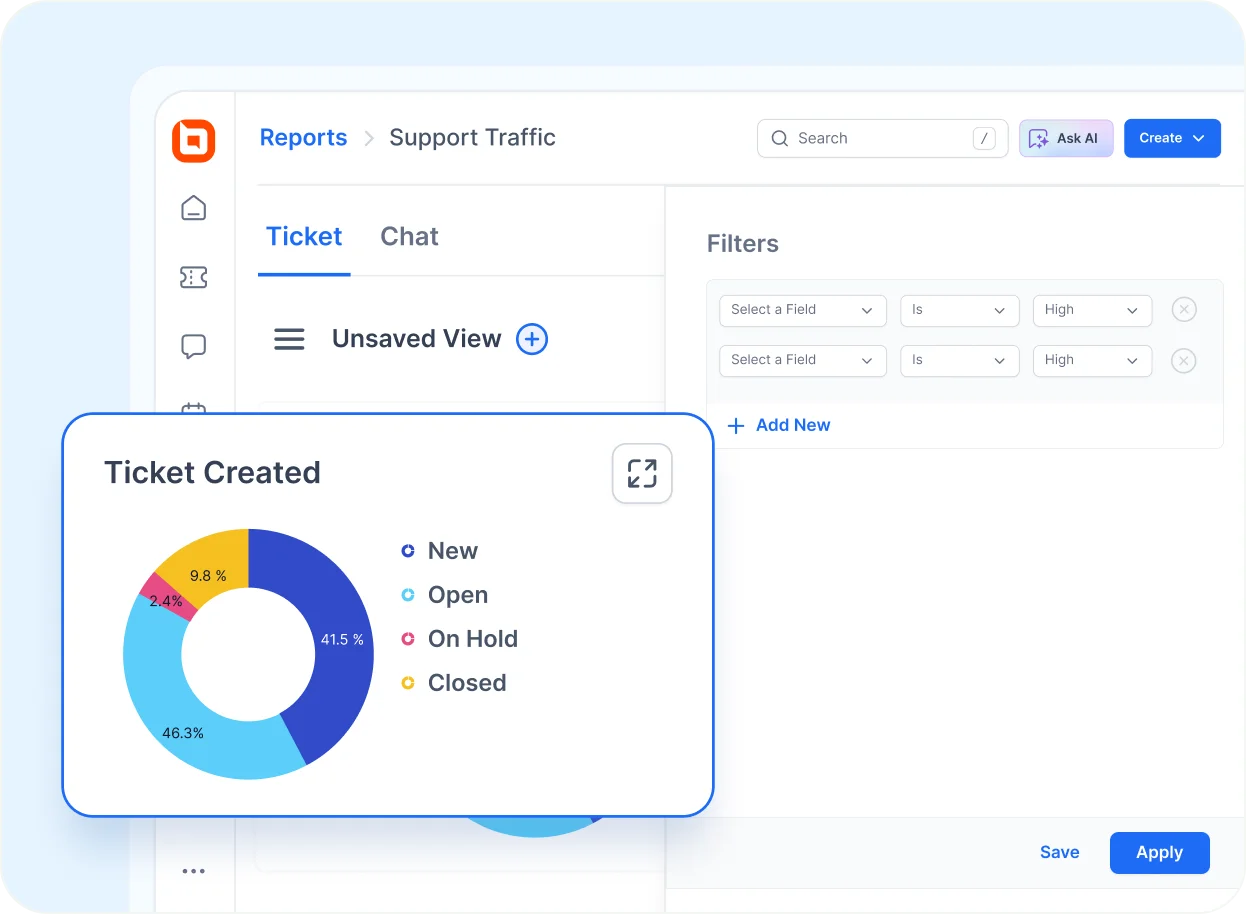1246x914 pixels.
Task: Click the search magnifier icon
Action: [779, 138]
